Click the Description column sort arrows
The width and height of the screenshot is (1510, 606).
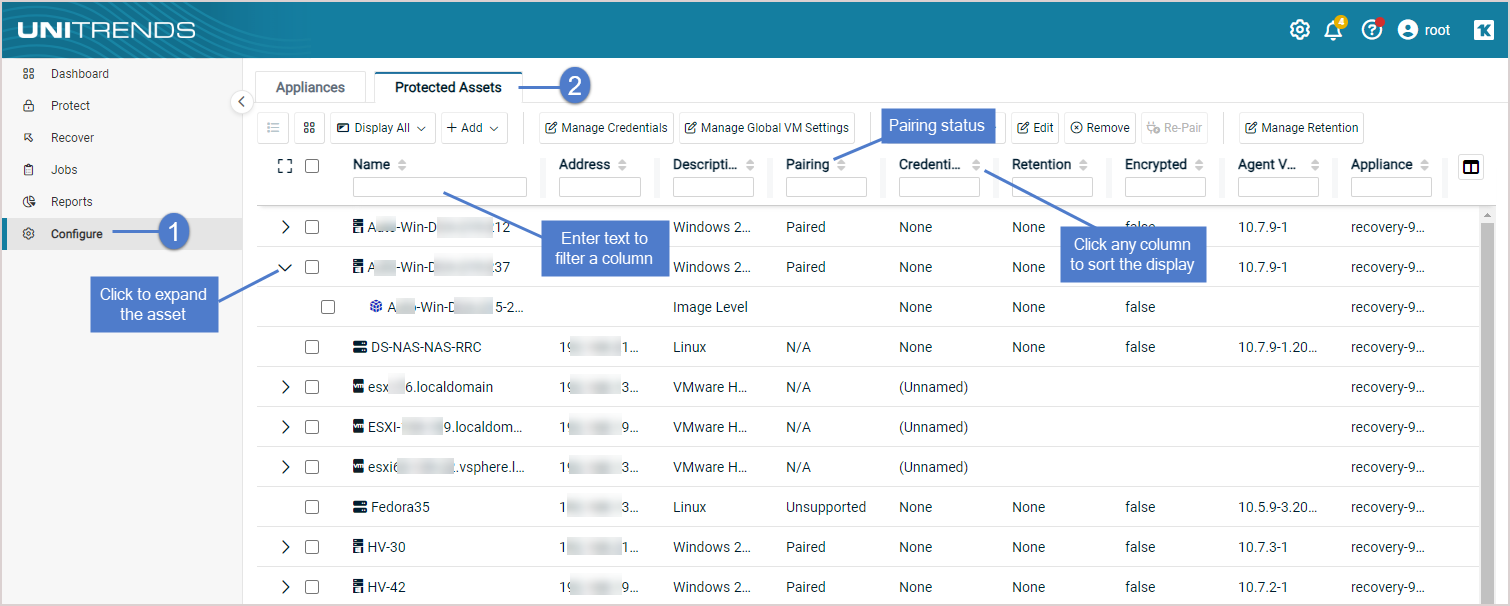click(751, 165)
